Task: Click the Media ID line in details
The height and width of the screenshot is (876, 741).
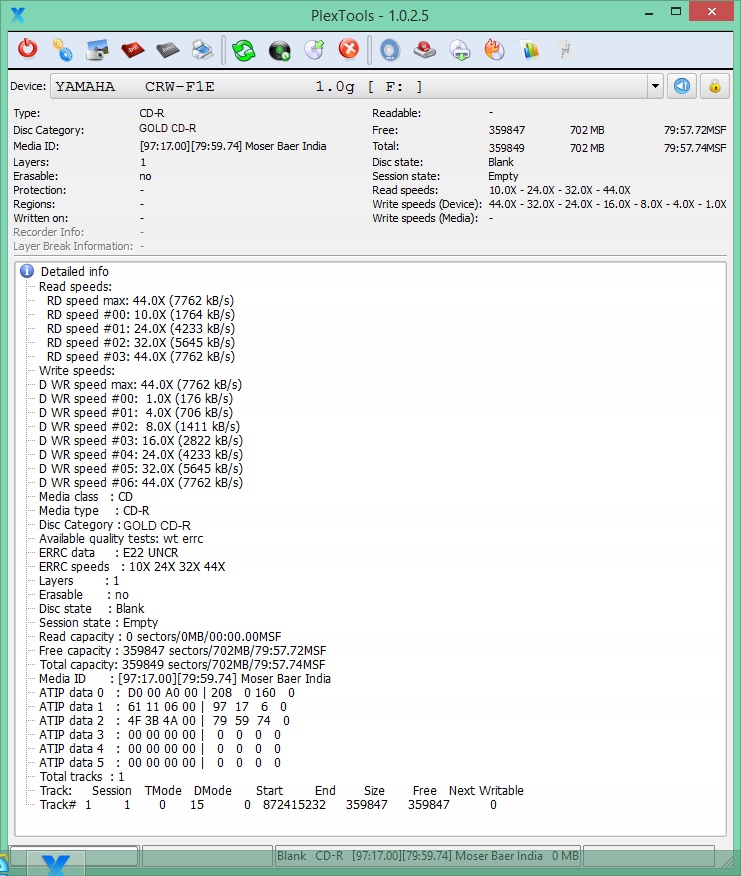Action: coord(184,678)
